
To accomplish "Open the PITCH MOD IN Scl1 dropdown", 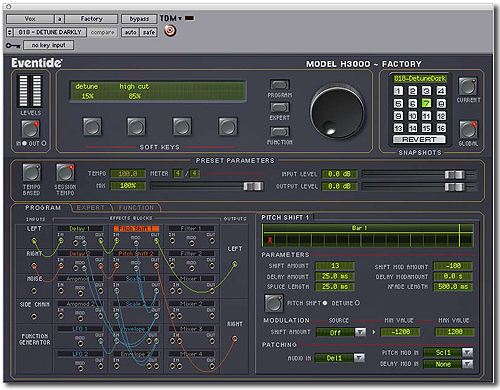I will (x=448, y=352).
